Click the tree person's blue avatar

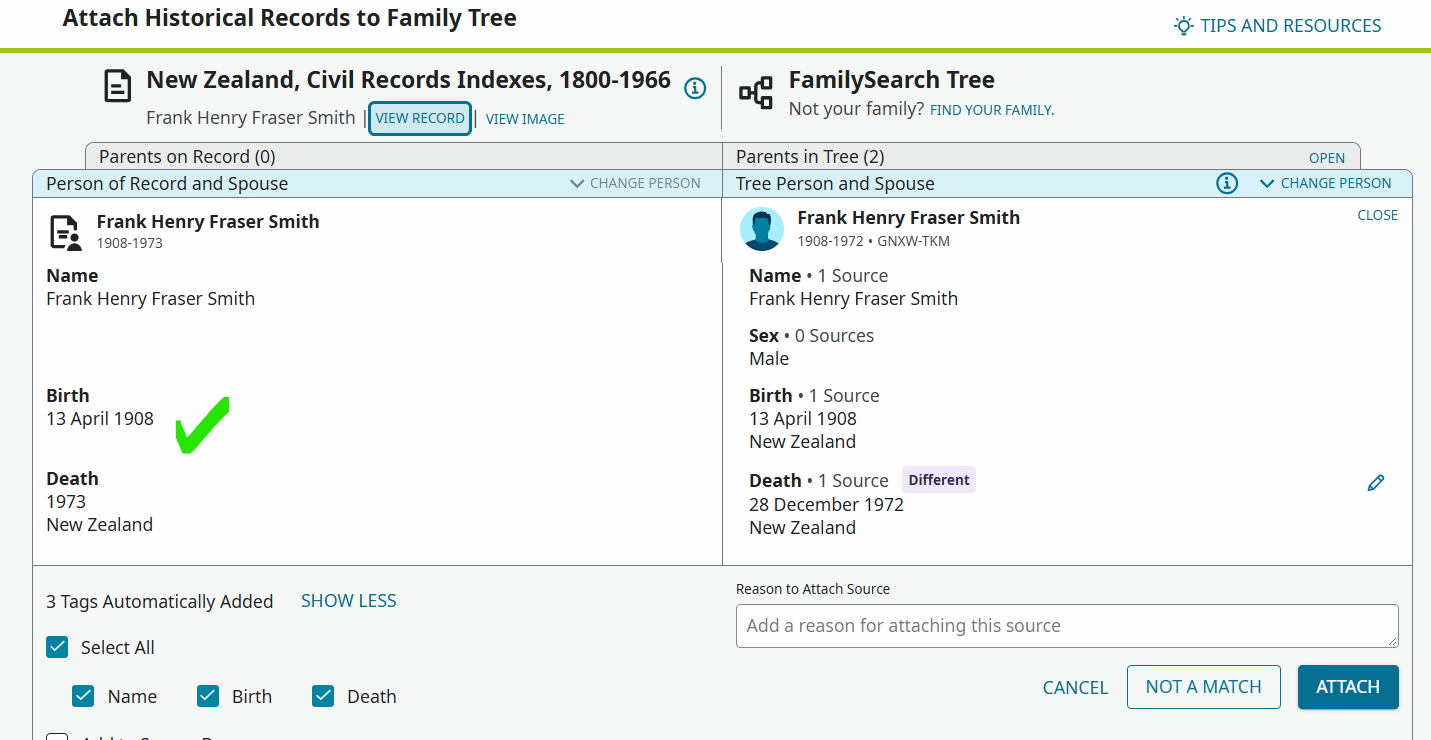(x=762, y=229)
